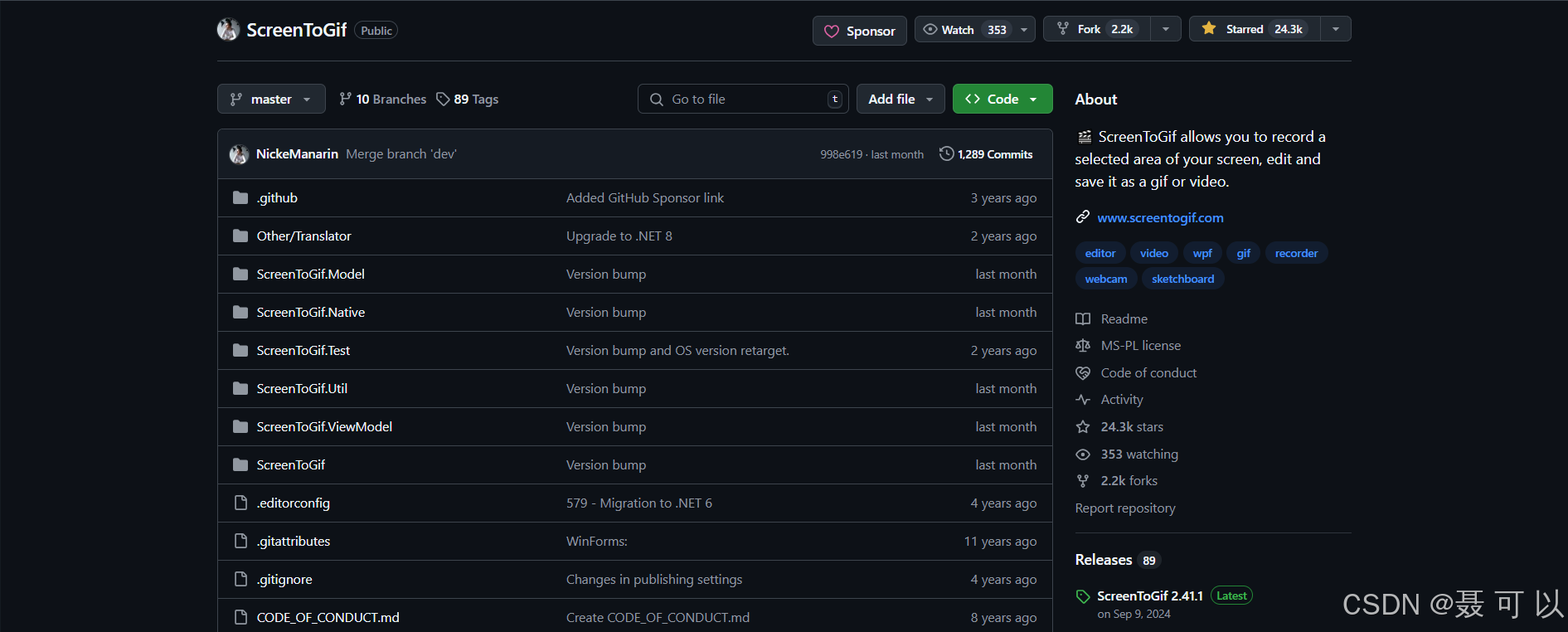The image size is (1568, 632).
Task: Select the sketchboard topic tag
Action: [x=1182, y=279]
